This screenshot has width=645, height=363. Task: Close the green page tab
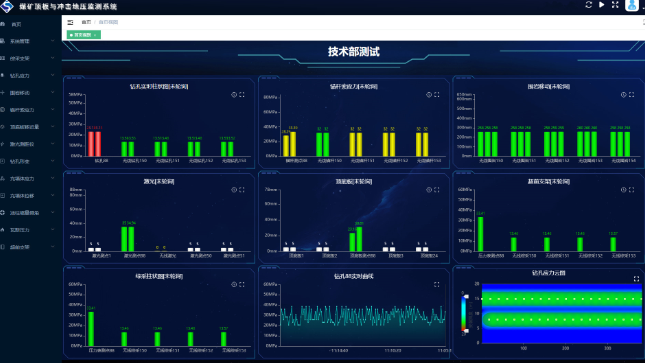[x=95, y=35]
